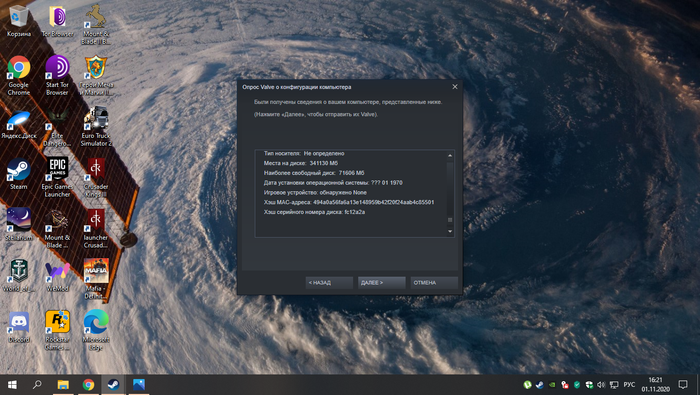Screen dimensions: 700x395
Task: Cancel survey with ОТМЕНА button
Action: tap(434, 283)
